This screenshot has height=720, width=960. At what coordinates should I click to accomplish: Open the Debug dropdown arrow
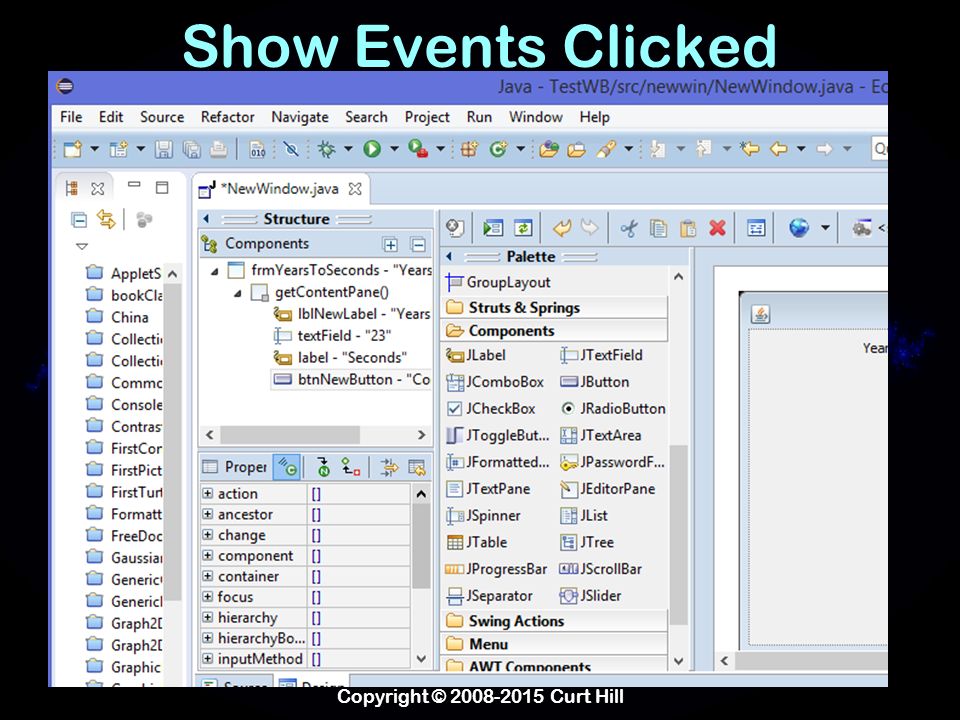pos(348,149)
